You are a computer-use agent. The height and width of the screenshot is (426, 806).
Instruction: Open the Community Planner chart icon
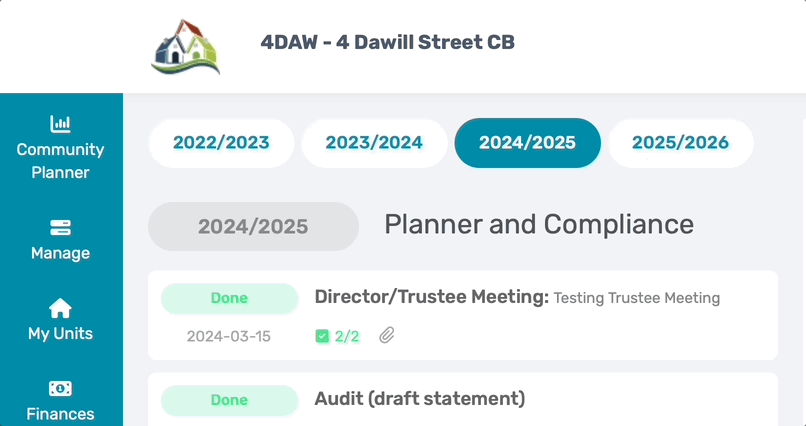60,124
